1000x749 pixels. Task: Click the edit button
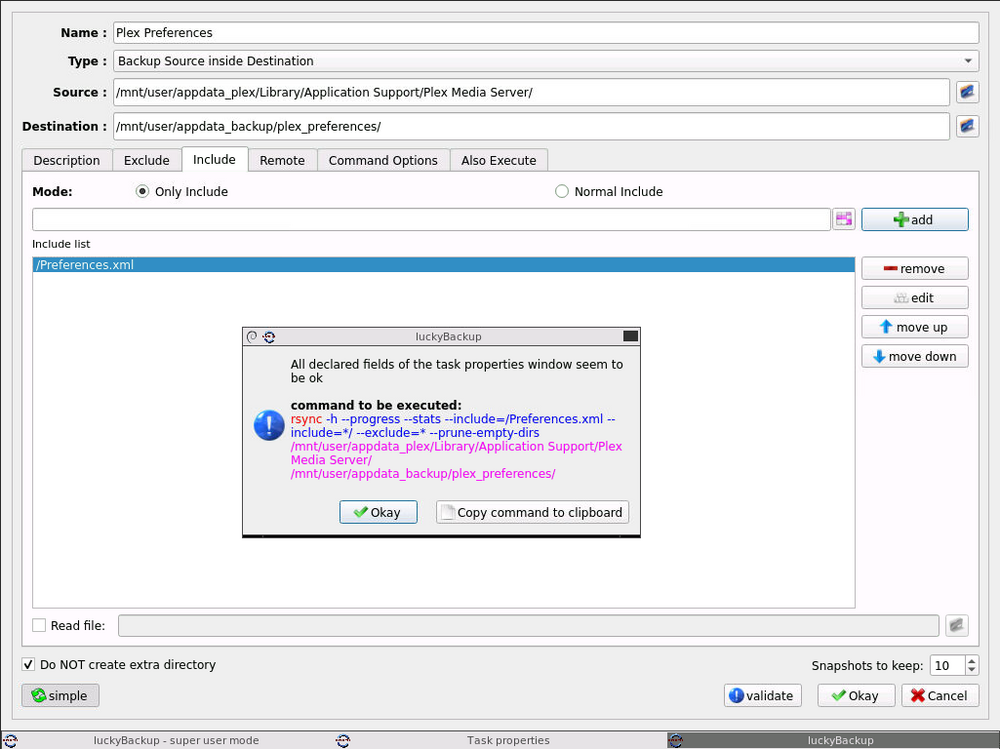(915, 298)
